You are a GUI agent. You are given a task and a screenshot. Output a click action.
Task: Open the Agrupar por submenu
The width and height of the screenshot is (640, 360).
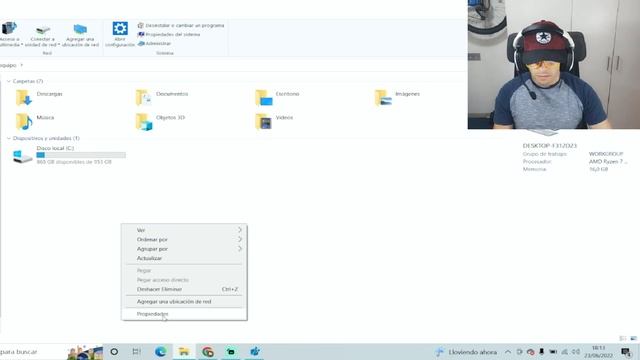tap(184, 249)
